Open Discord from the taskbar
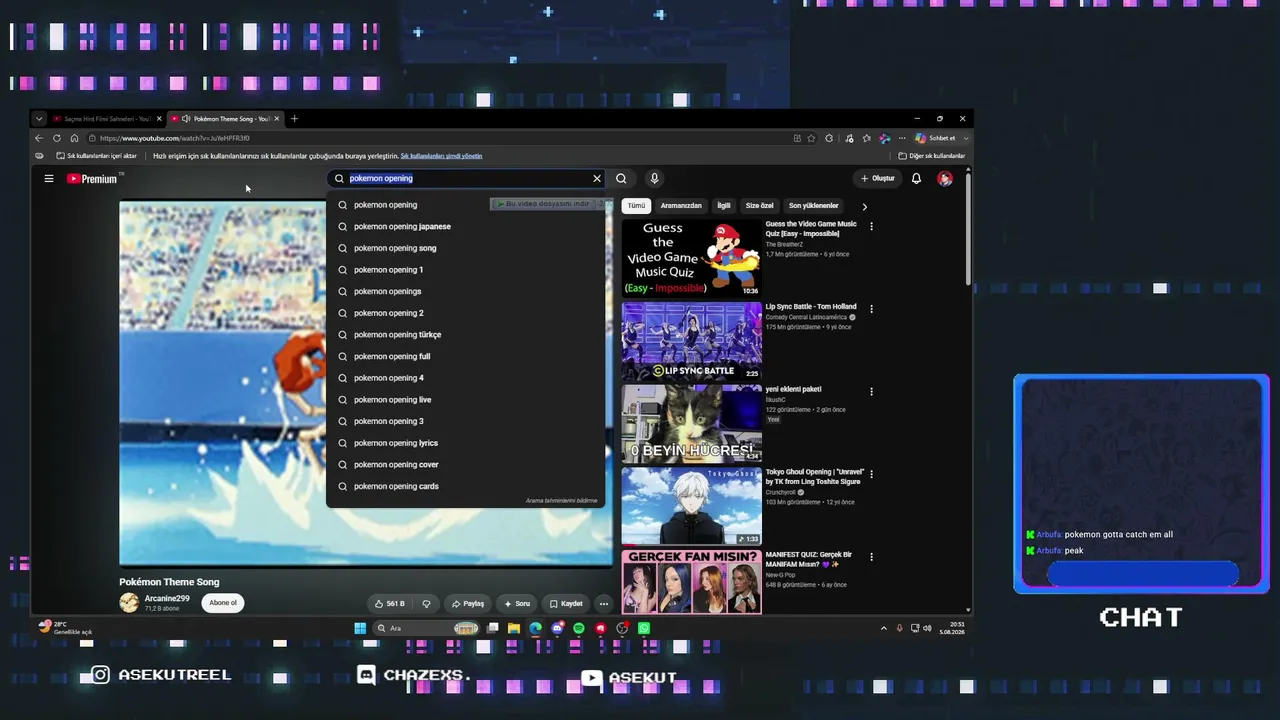The height and width of the screenshot is (720, 1280). (557, 628)
